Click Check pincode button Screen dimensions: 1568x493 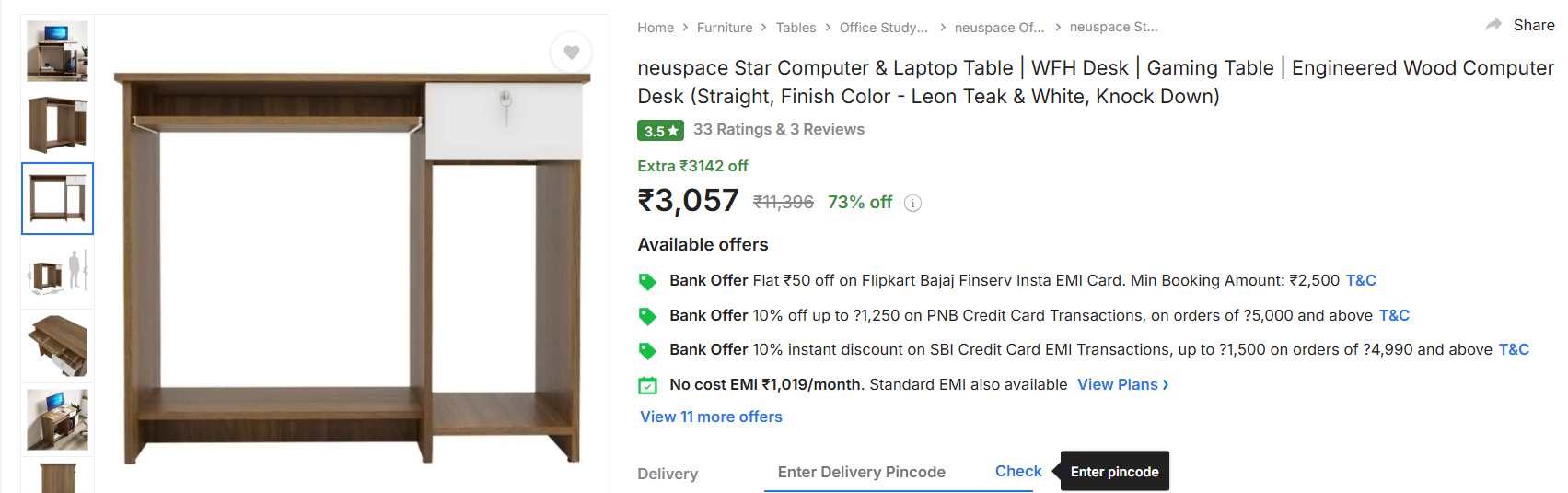point(1018,471)
